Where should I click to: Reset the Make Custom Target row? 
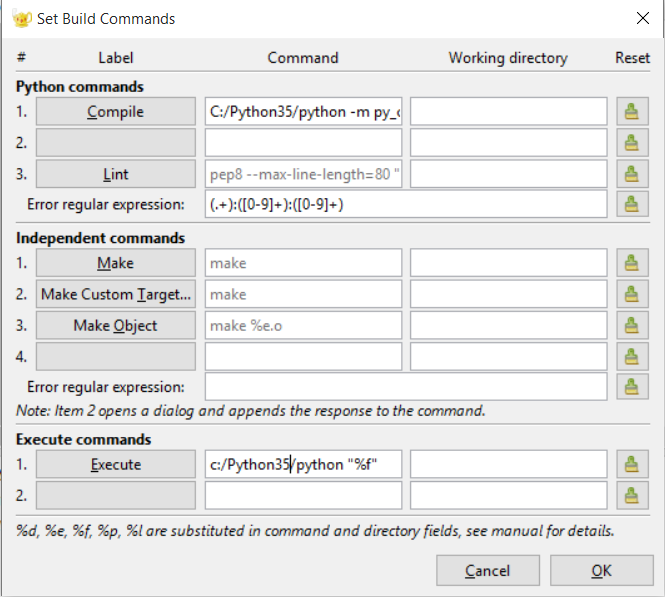pyautogui.click(x=631, y=295)
